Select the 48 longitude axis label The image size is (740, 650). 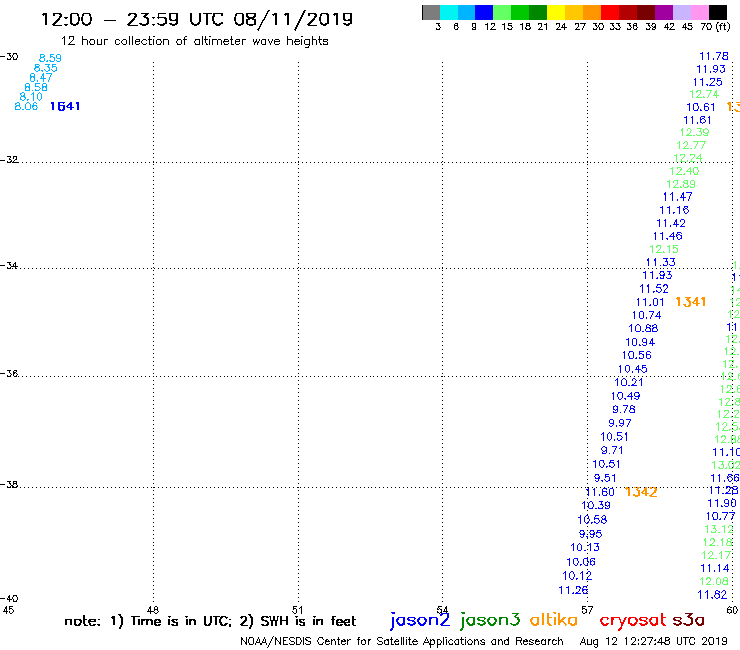tap(152, 610)
